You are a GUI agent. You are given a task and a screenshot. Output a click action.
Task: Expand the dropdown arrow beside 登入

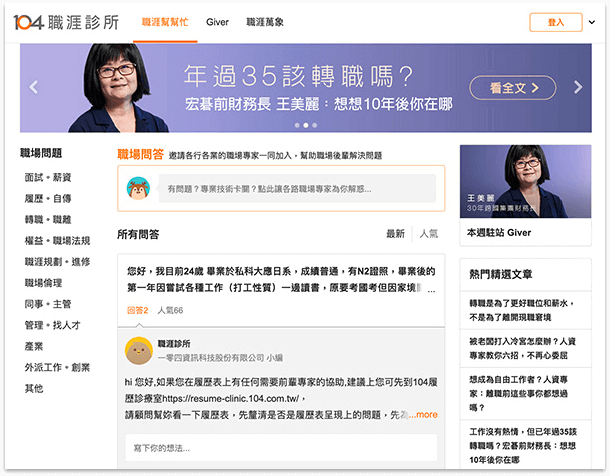pyautogui.click(x=592, y=22)
